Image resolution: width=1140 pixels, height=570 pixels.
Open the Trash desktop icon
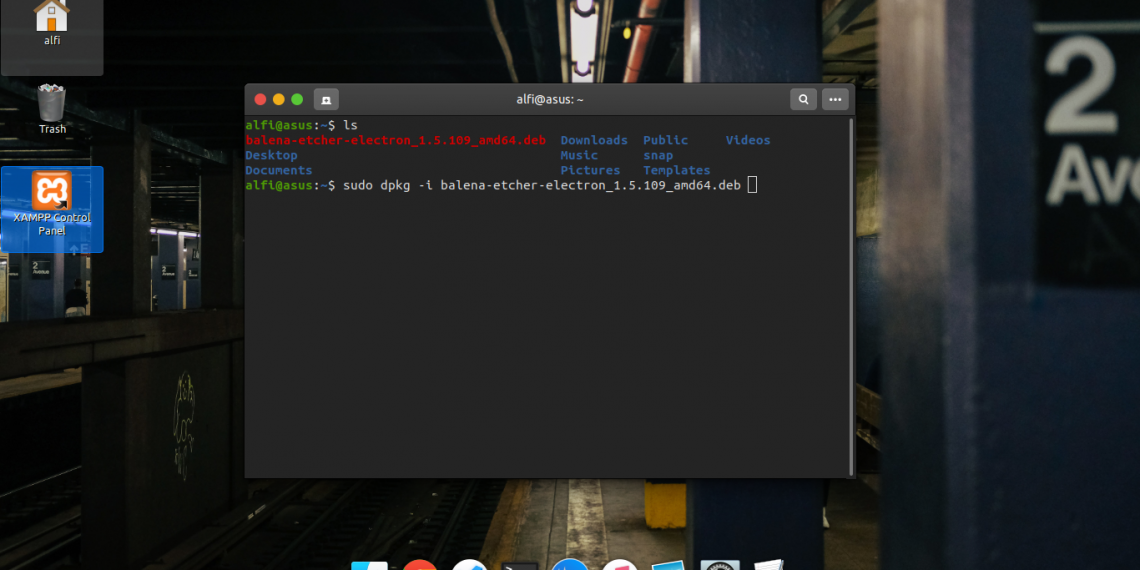(52, 109)
